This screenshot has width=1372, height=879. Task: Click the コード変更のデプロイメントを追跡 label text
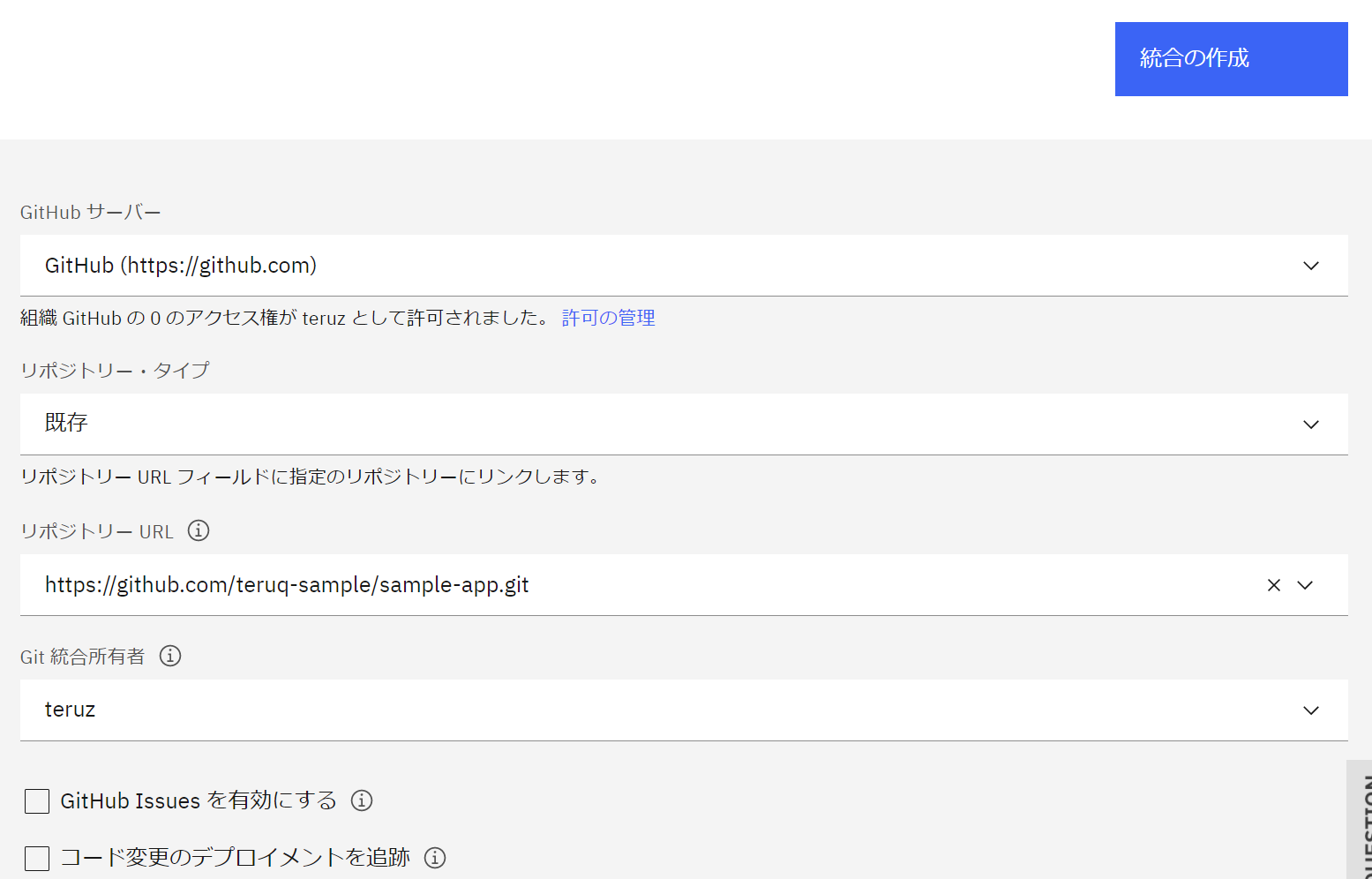click(235, 857)
